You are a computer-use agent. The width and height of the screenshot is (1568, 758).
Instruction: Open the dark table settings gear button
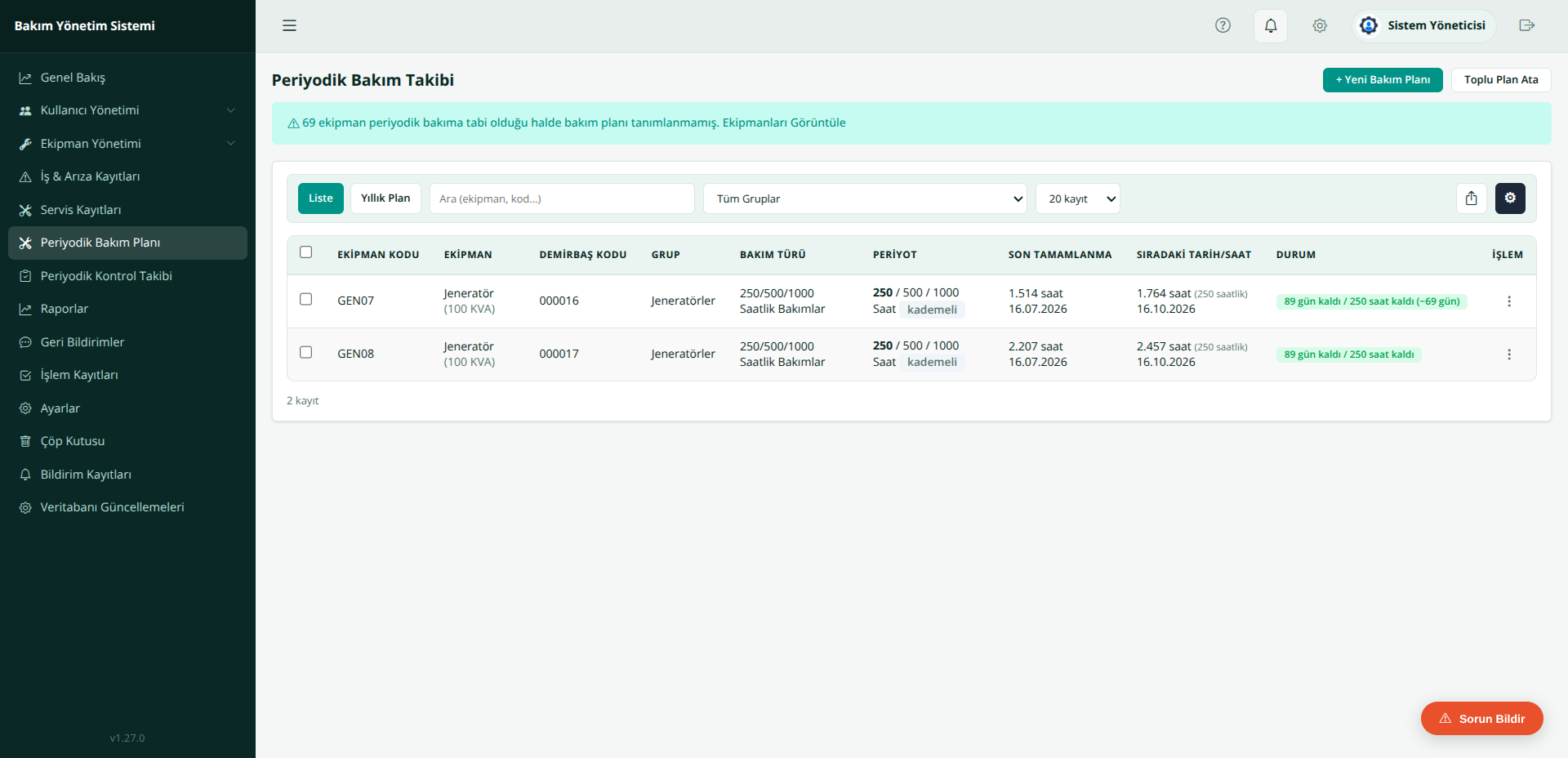pos(1510,198)
